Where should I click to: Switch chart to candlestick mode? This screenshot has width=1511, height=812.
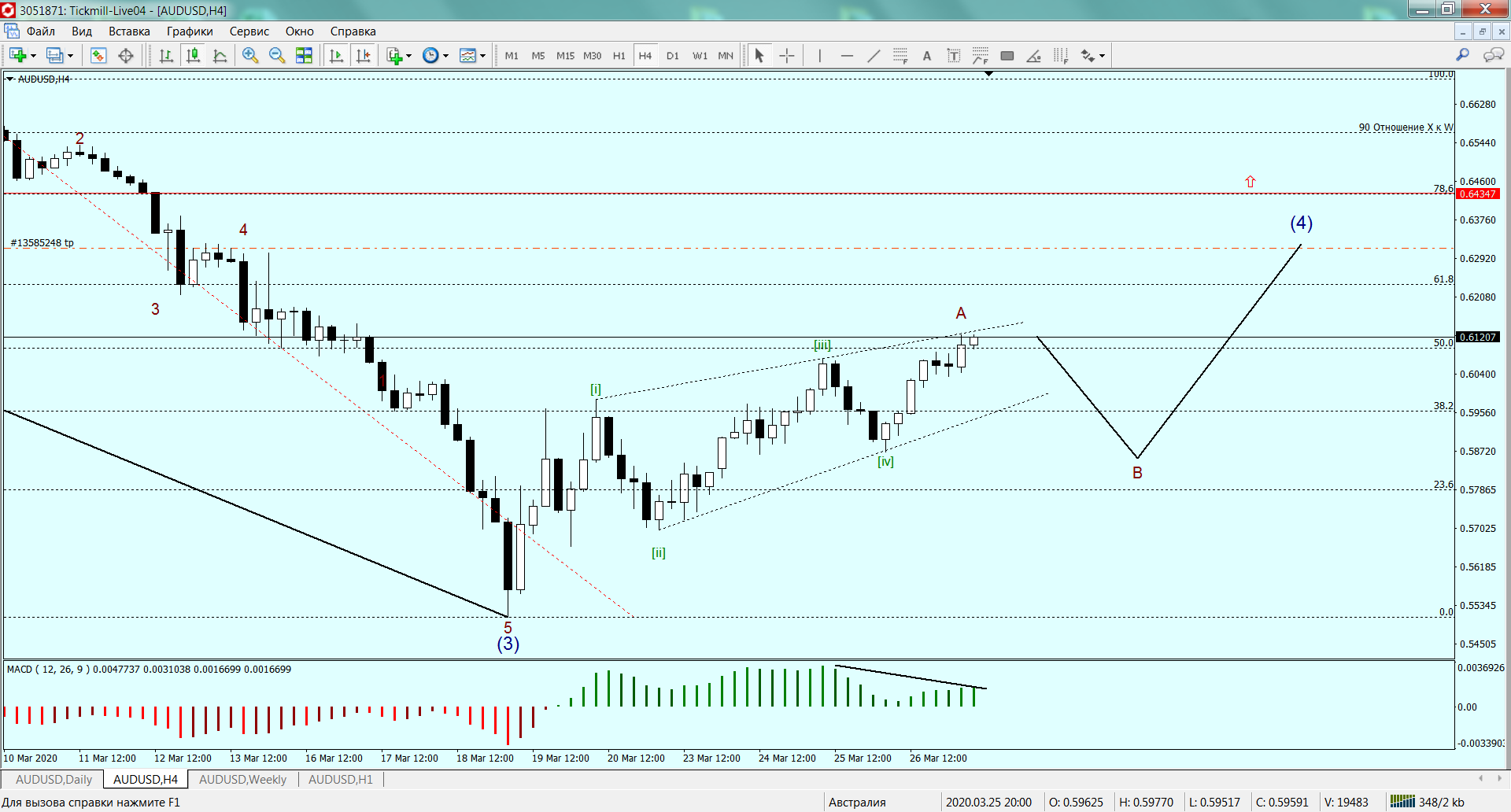click(x=193, y=55)
